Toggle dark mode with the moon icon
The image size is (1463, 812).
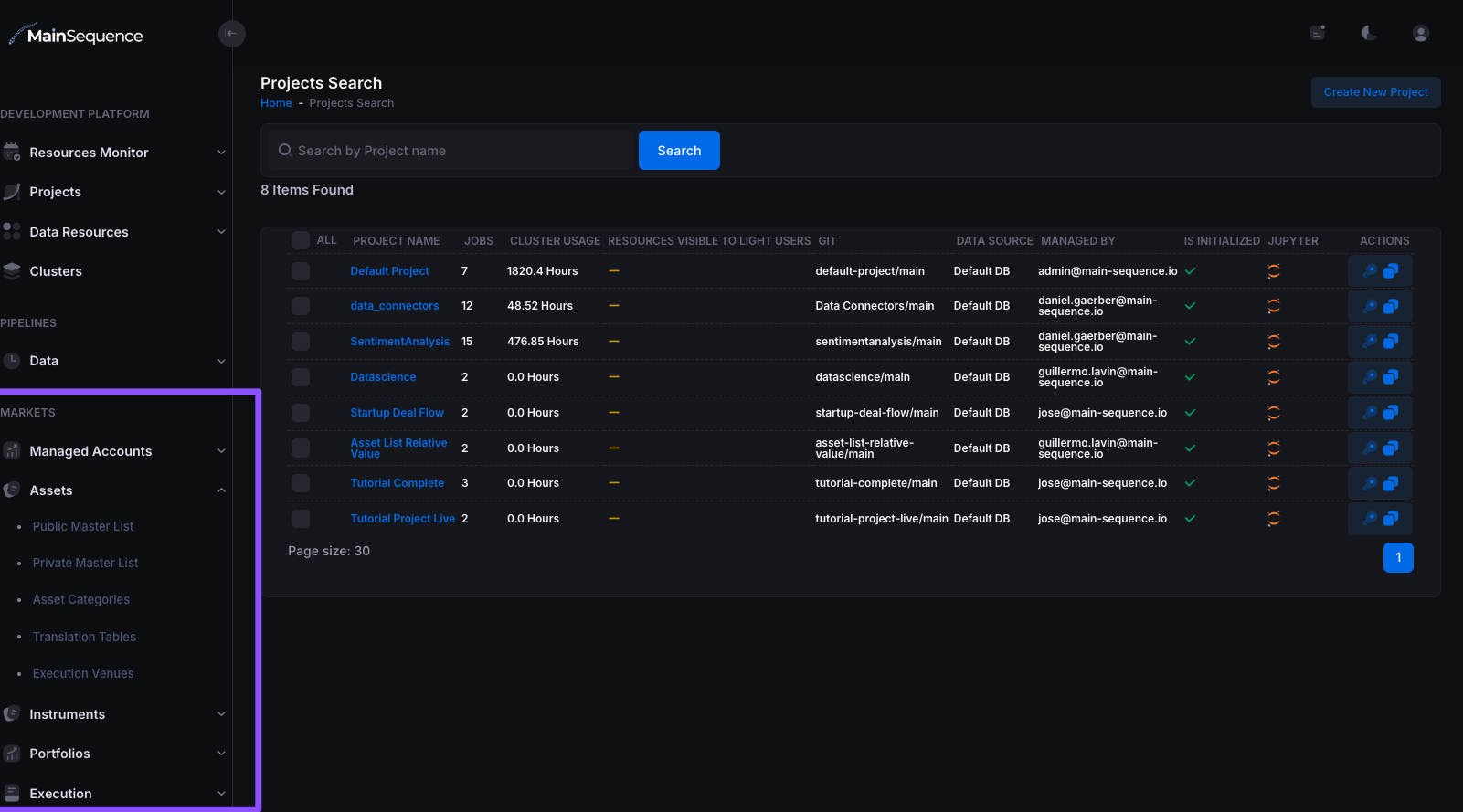[1369, 33]
